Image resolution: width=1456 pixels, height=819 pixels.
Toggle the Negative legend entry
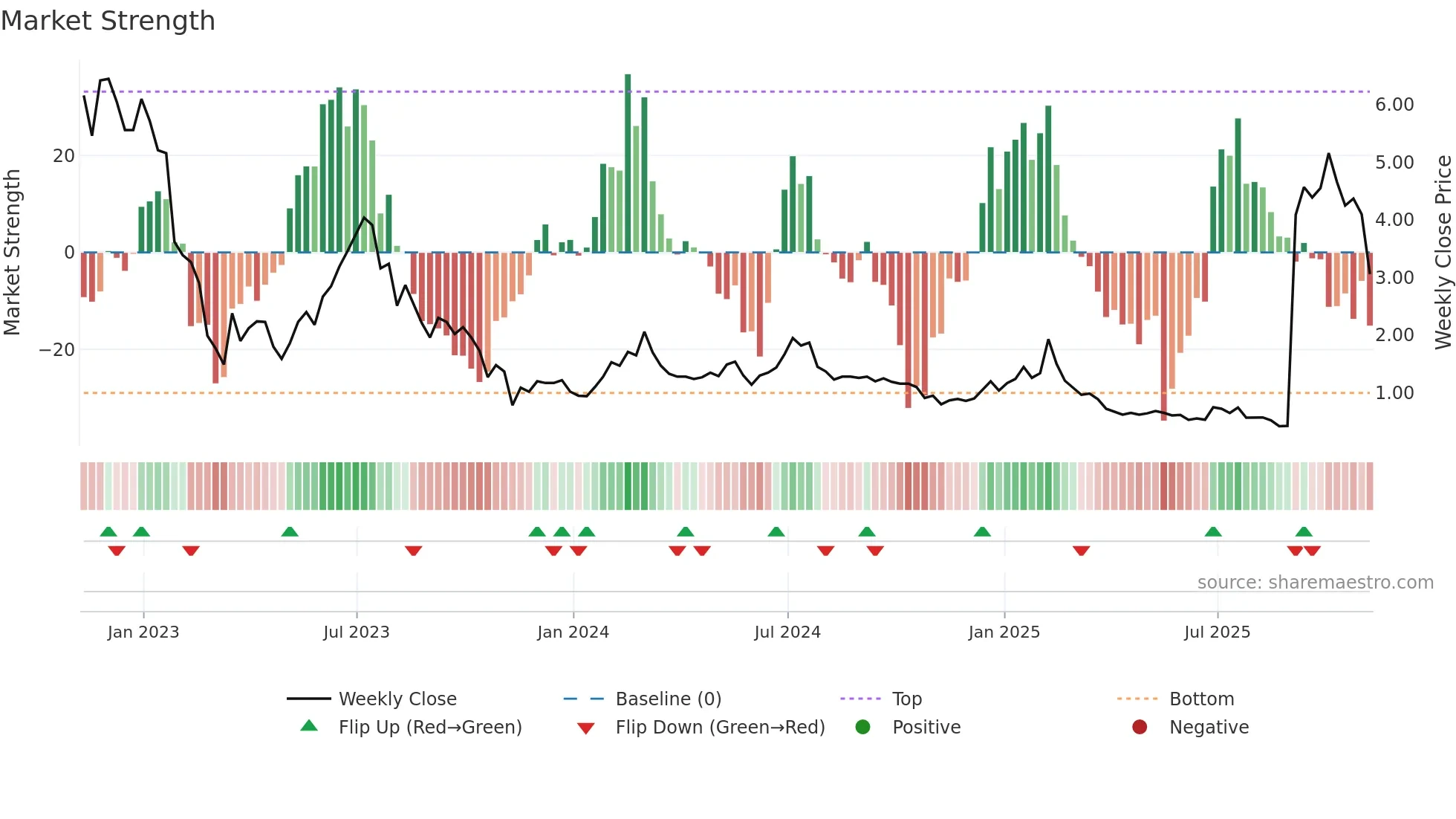(1191, 727)
